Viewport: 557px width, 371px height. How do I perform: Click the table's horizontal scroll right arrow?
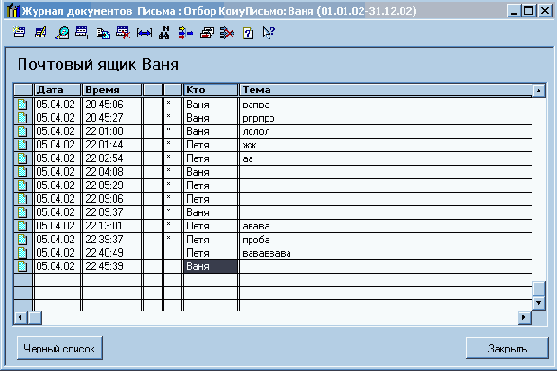[x=524, y=317]
